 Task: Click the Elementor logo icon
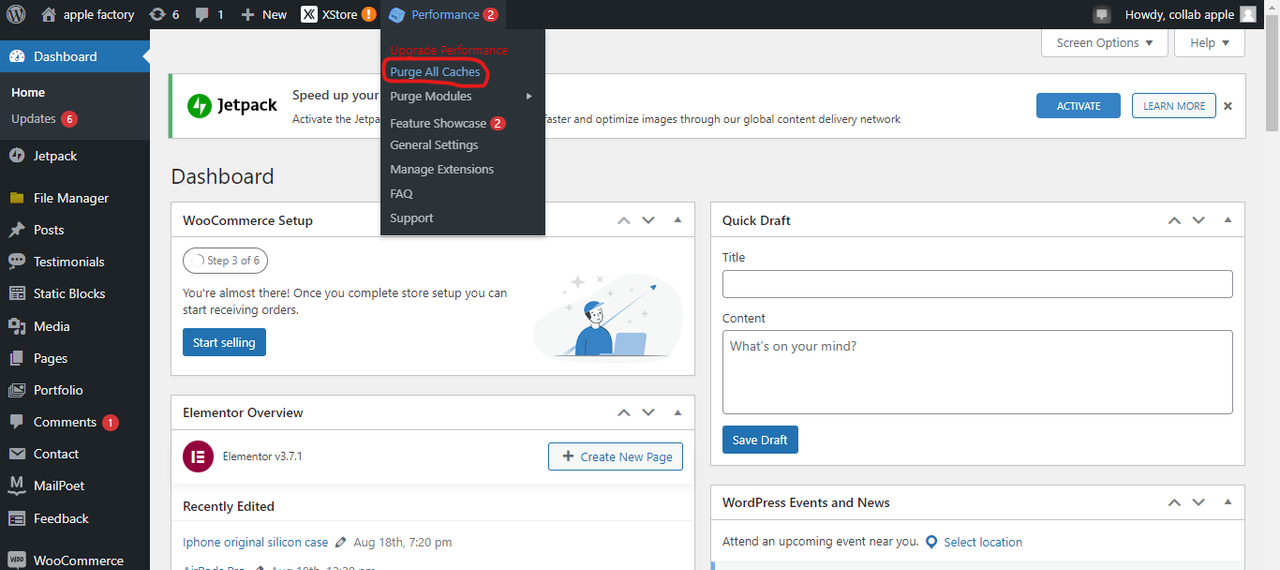click(x=198, y=456)
